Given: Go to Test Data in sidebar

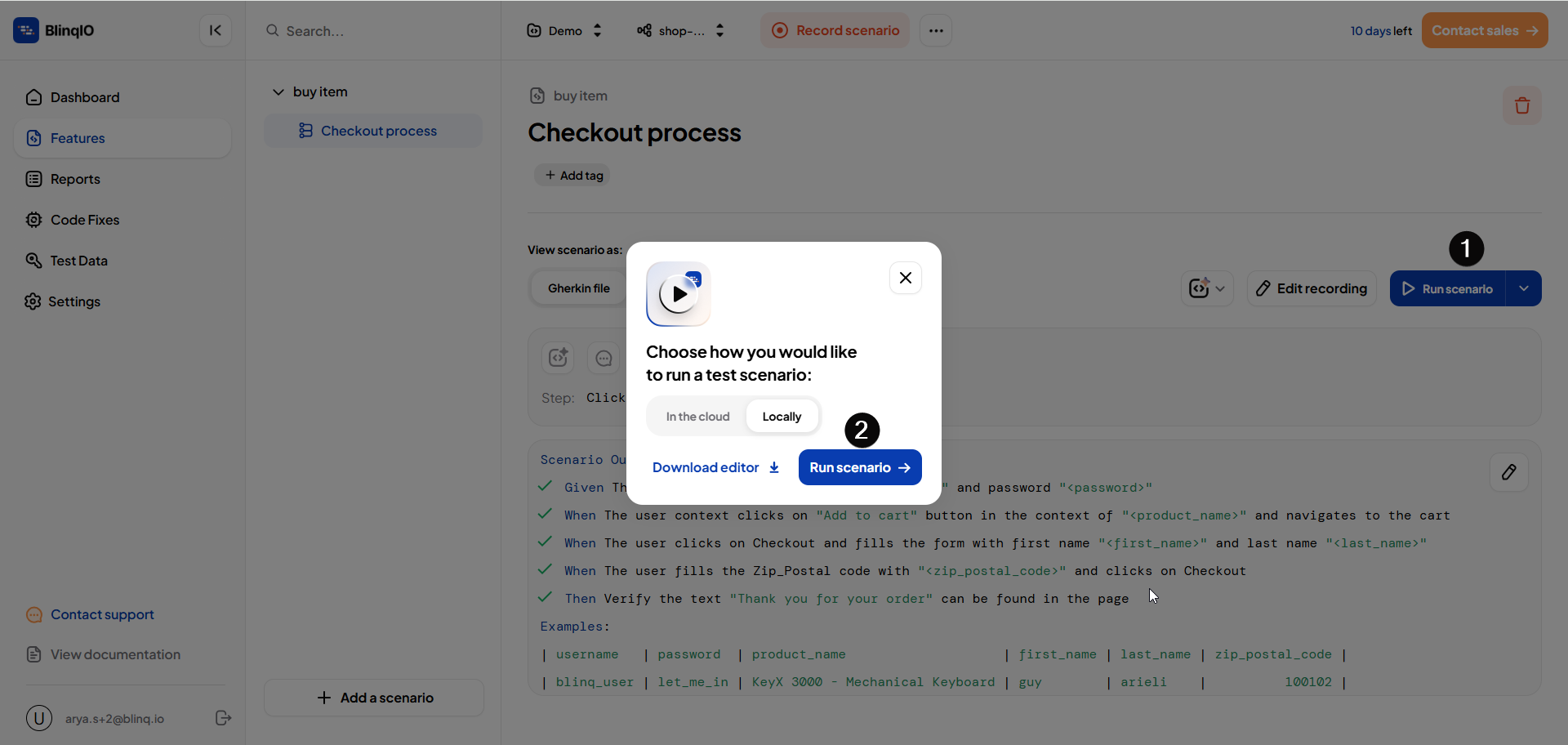Looking at the screenshot, I should pyautogui.click(x=78, y=261).
